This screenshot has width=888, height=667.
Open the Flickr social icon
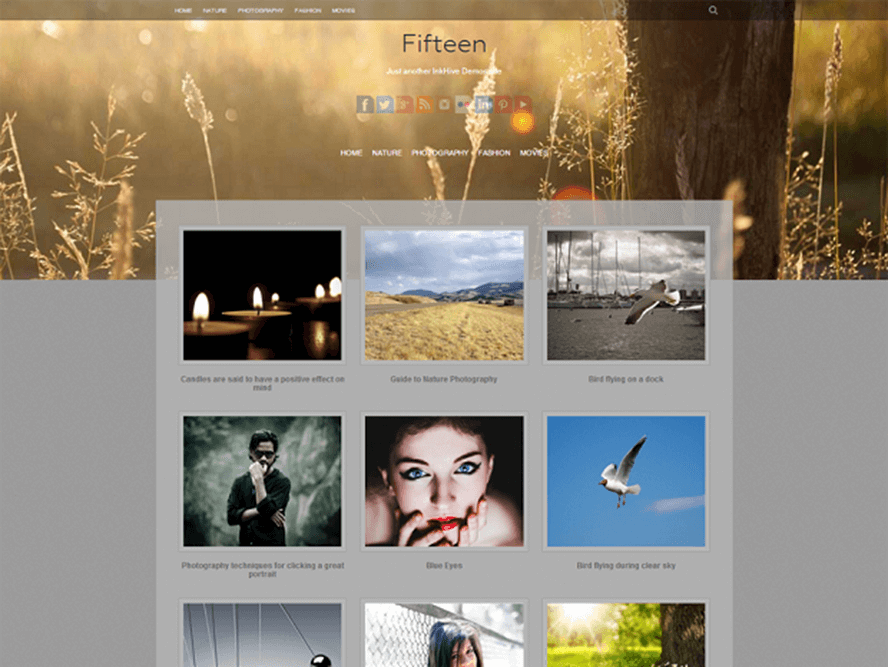(463, 104)
